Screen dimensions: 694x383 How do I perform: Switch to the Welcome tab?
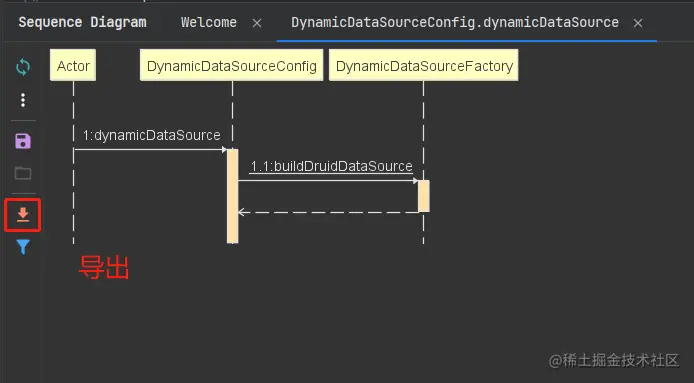click(x=209, y=22)
